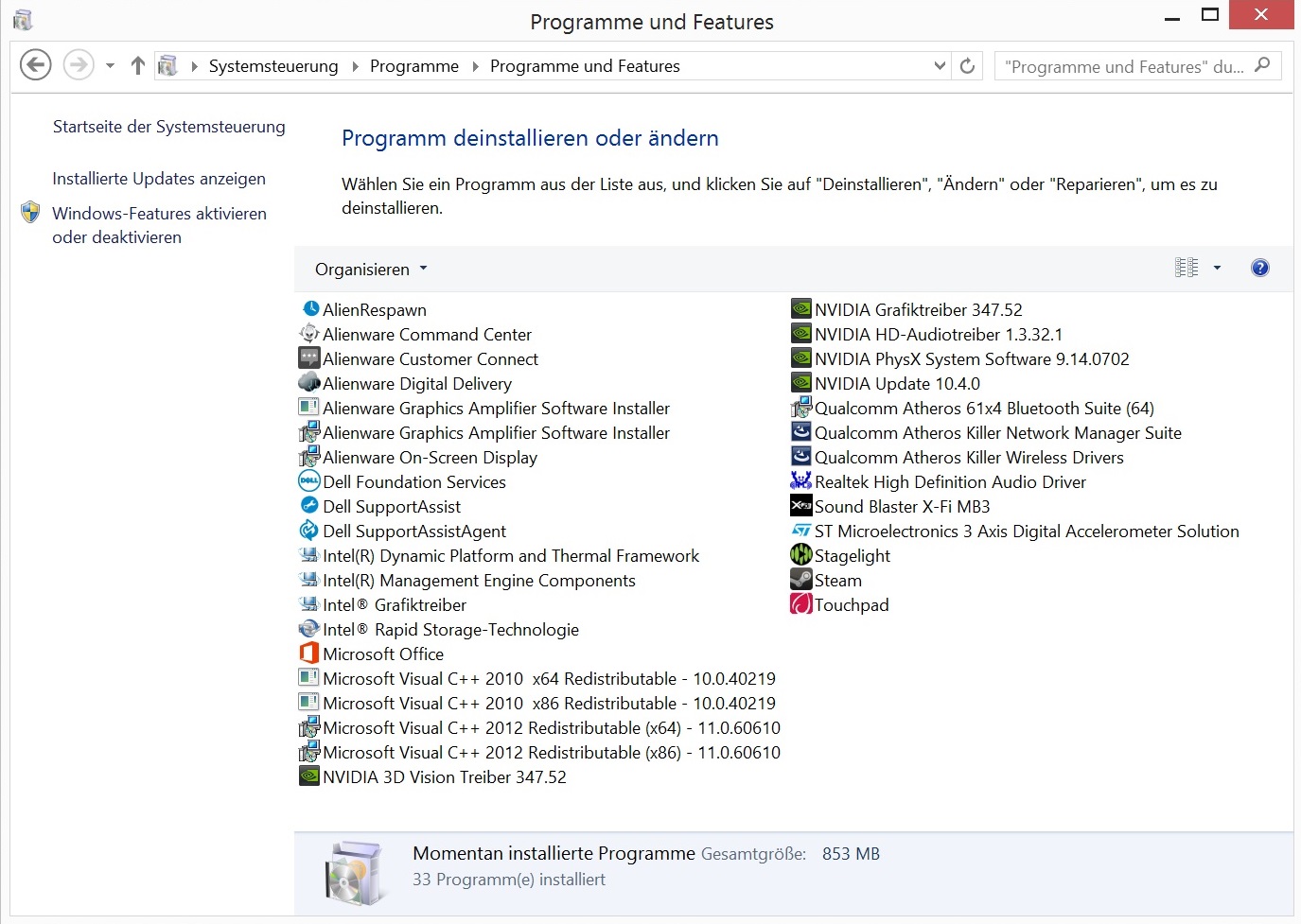Image resolution: width=1301 pixels, height=924 pixels.
Task: Expand chevron before Systemsteuerung in breadcrumb
Action: coord(194,66)
